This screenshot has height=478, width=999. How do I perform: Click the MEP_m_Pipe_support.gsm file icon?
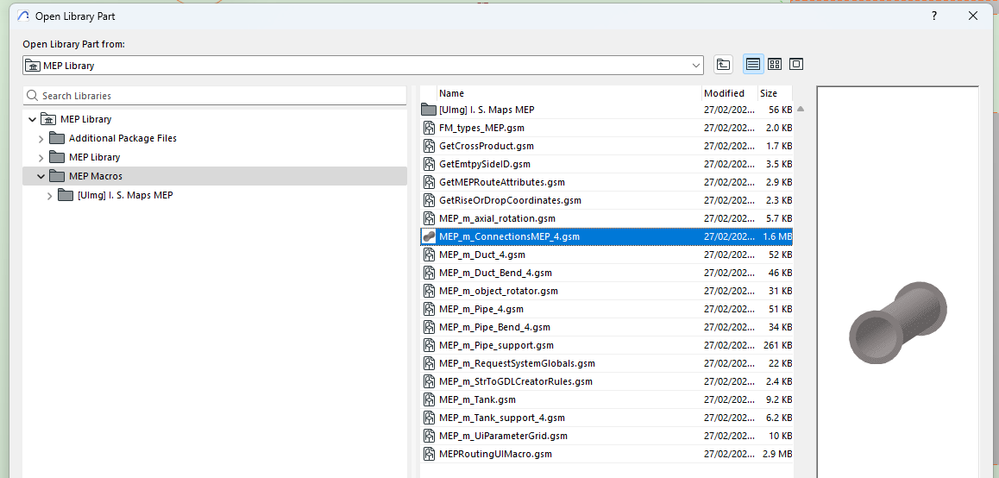click(429, 345)
